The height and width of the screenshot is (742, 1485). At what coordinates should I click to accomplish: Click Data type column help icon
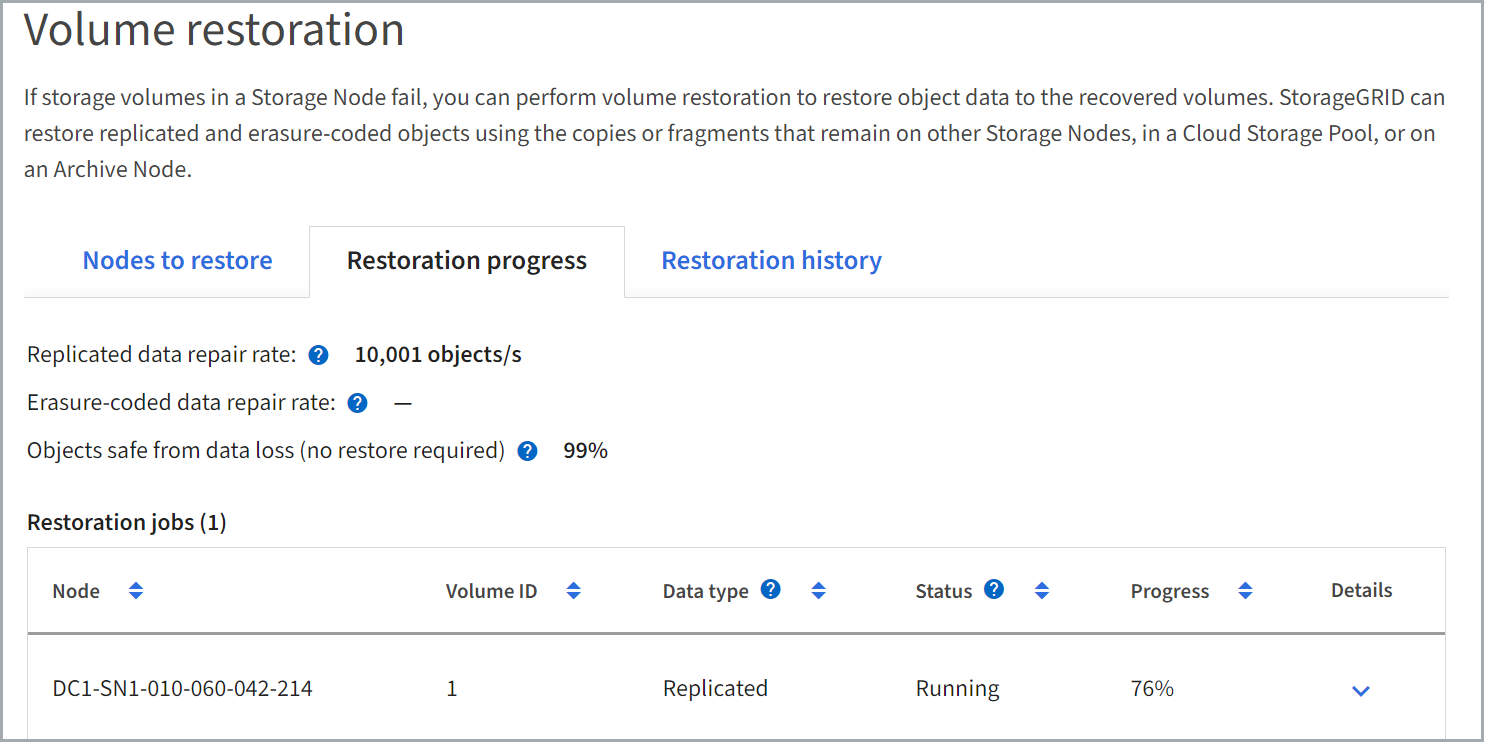(770, 590)
